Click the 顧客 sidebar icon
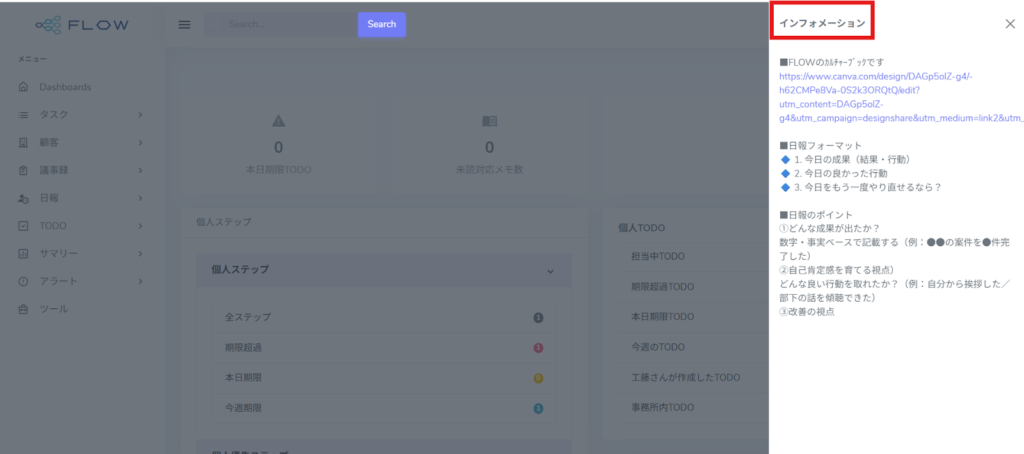Screen dimensions: 1024x454 click(x=24, y=143)
